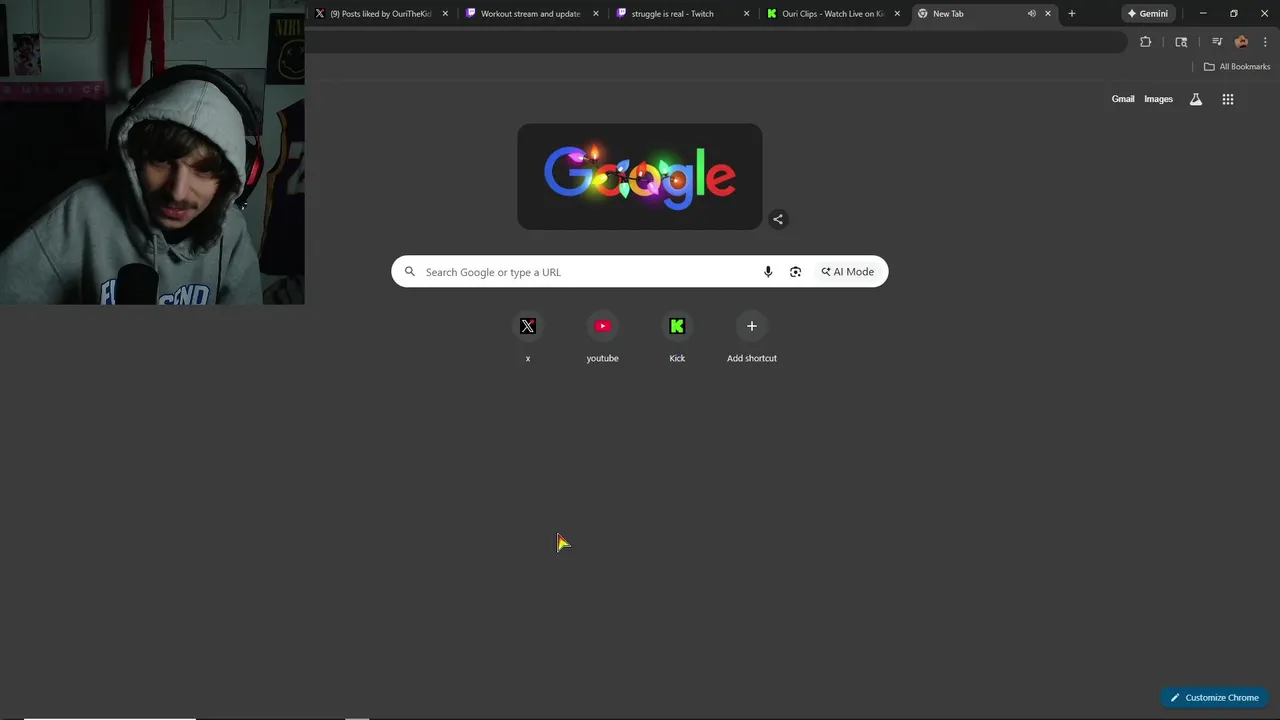This screenshot has width=1280, height=720.
Task: Open the Chrome three-dot menu
Action: (1265, 42)
